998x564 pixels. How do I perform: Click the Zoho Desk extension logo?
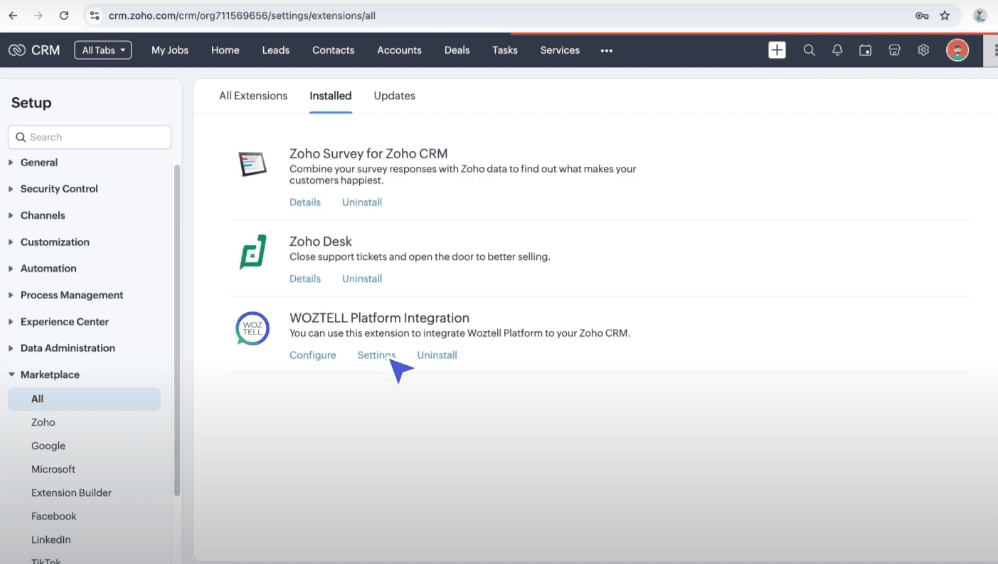[253, 251]
